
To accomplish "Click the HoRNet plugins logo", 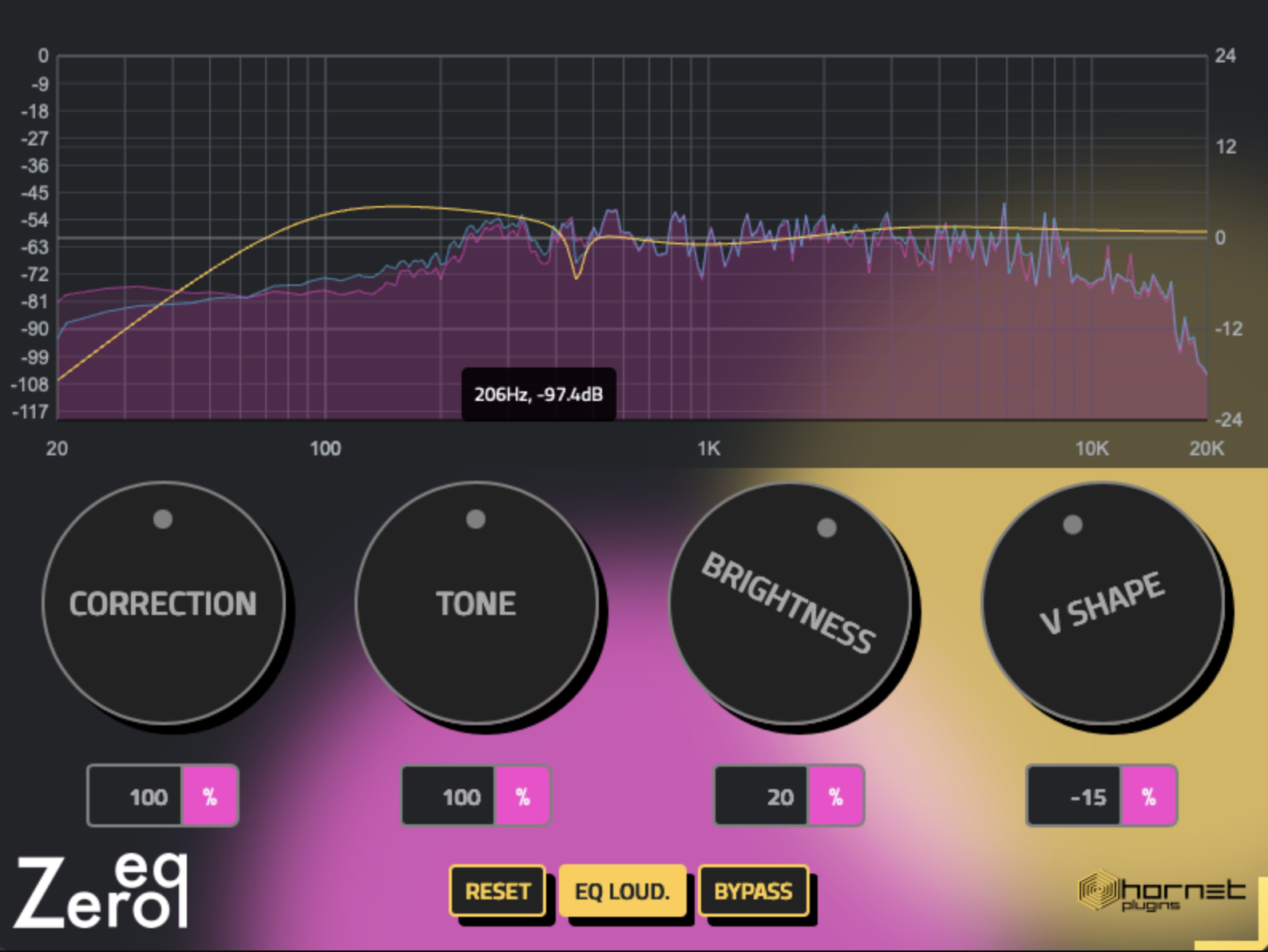I will coord(1162,891).
